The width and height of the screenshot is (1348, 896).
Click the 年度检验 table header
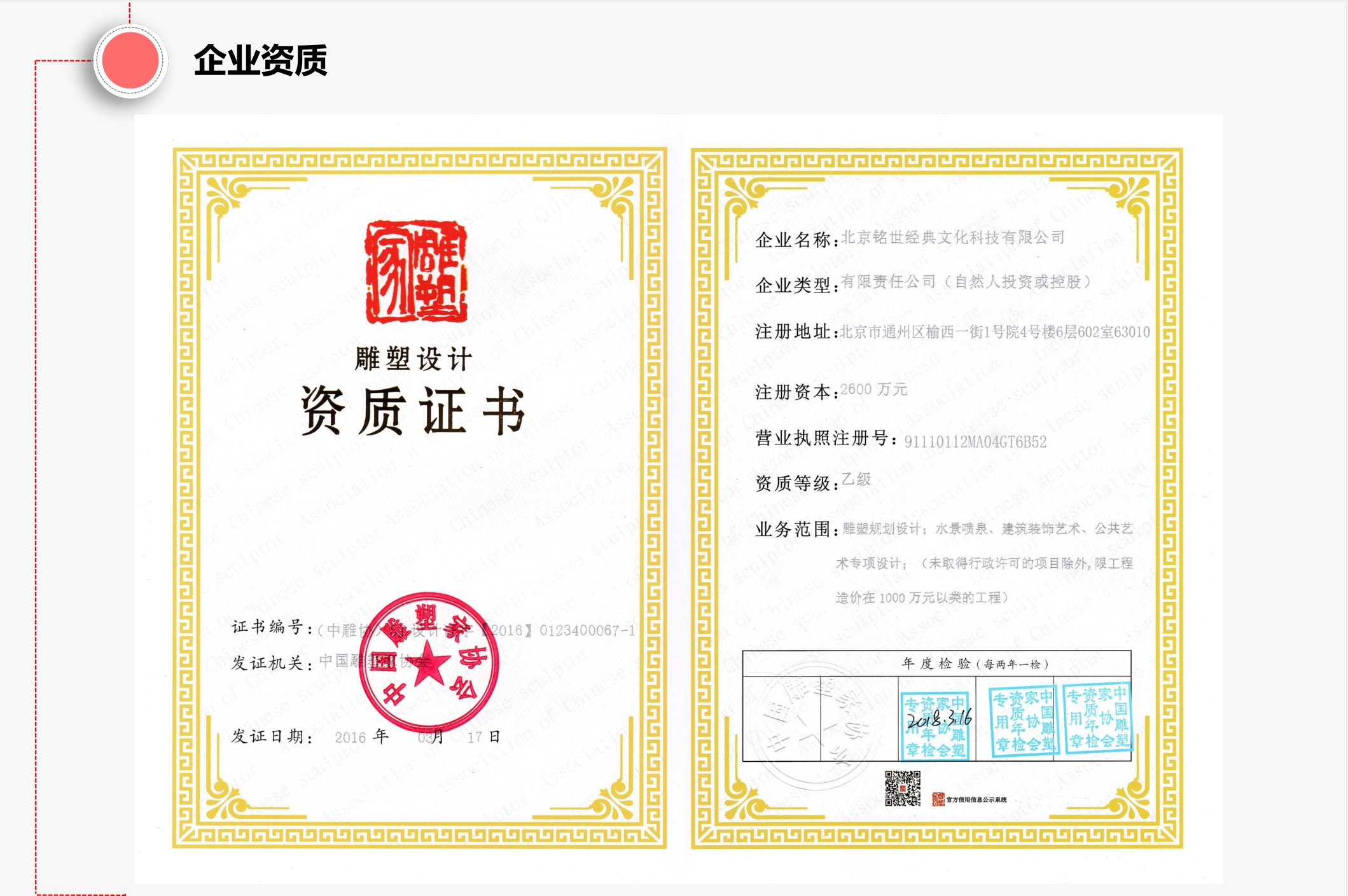pyautogui.click(x=974, y=664)
